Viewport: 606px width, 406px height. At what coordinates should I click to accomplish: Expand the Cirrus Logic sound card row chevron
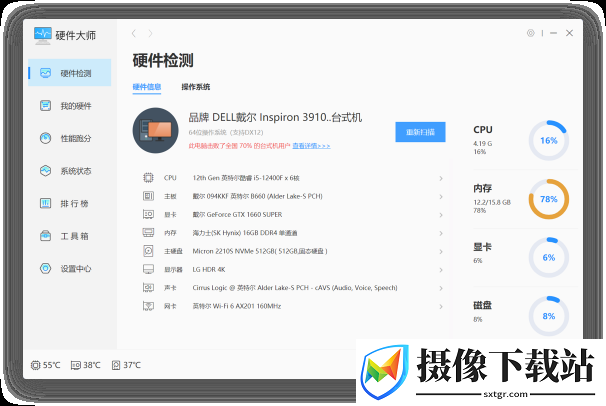pos(441,288)
